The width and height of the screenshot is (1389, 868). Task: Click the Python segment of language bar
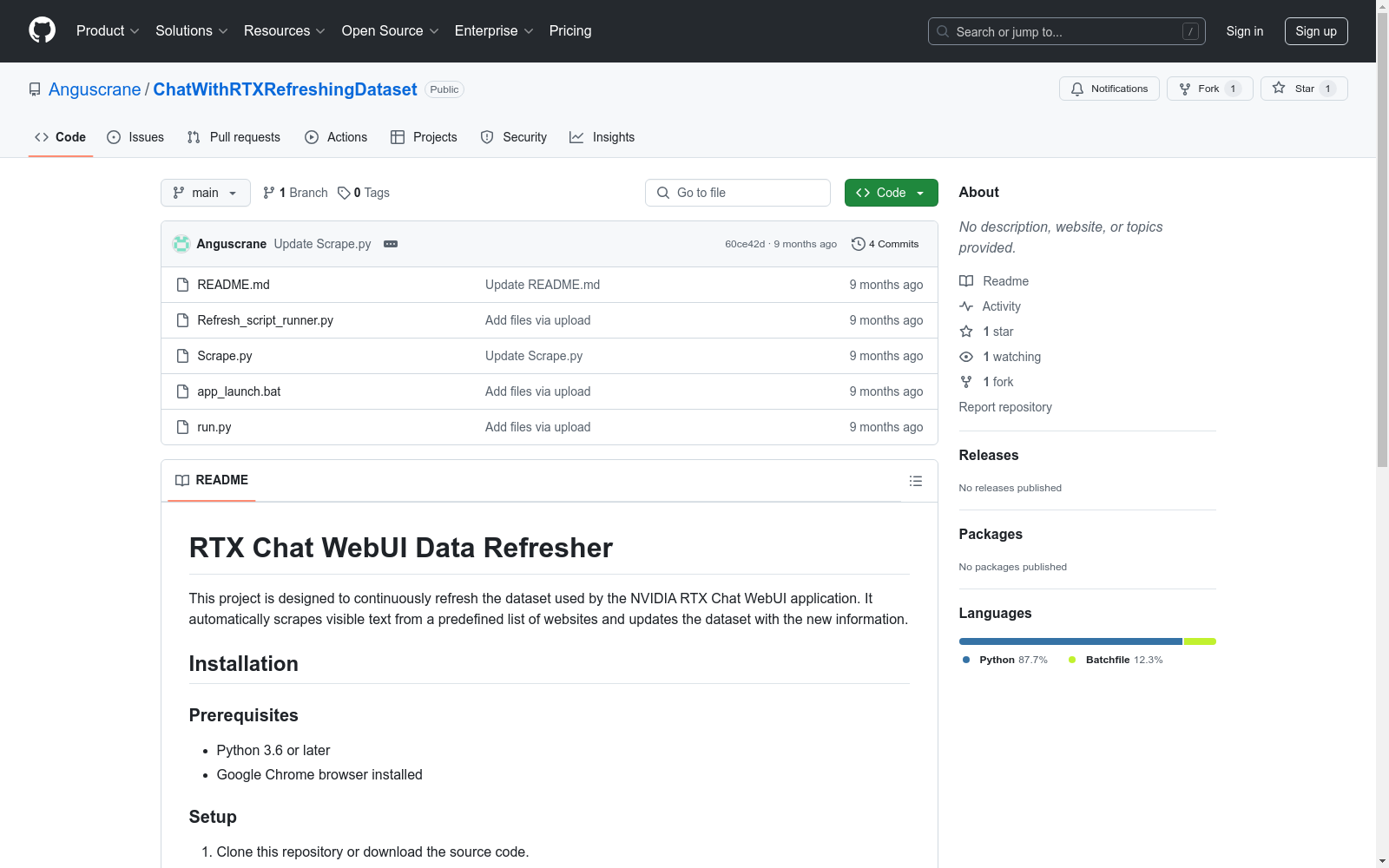1070,641
